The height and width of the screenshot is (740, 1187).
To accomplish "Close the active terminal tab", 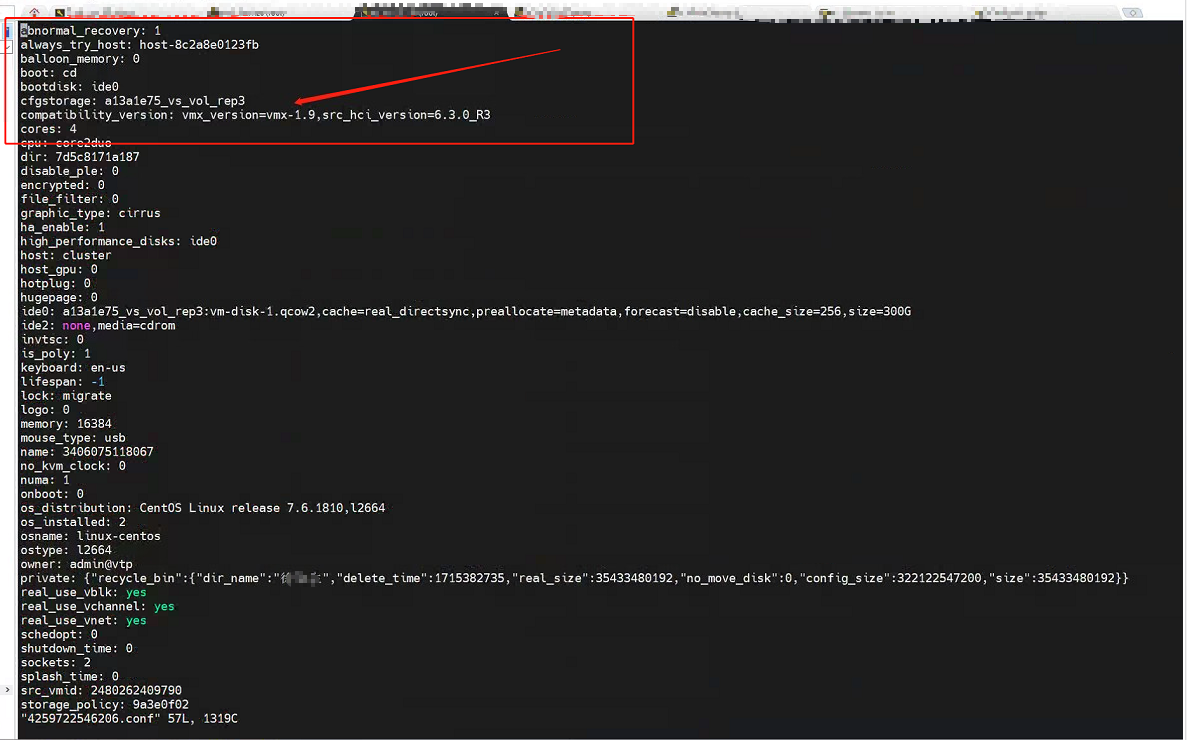I will [x=497, y=13].
